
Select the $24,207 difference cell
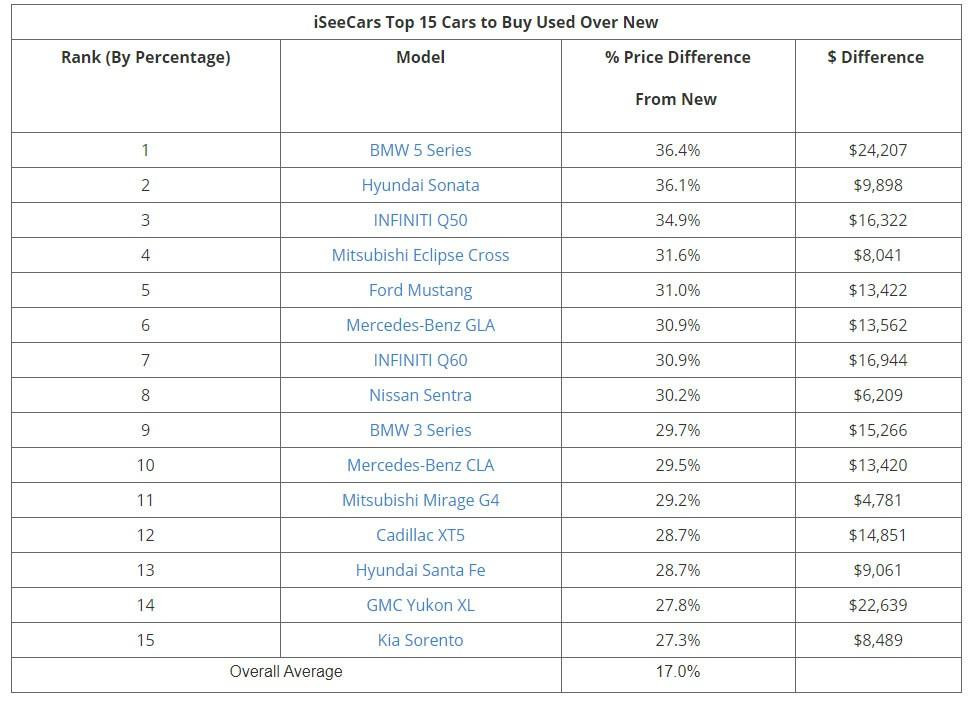pyautogui.click(x=877, y=150)
